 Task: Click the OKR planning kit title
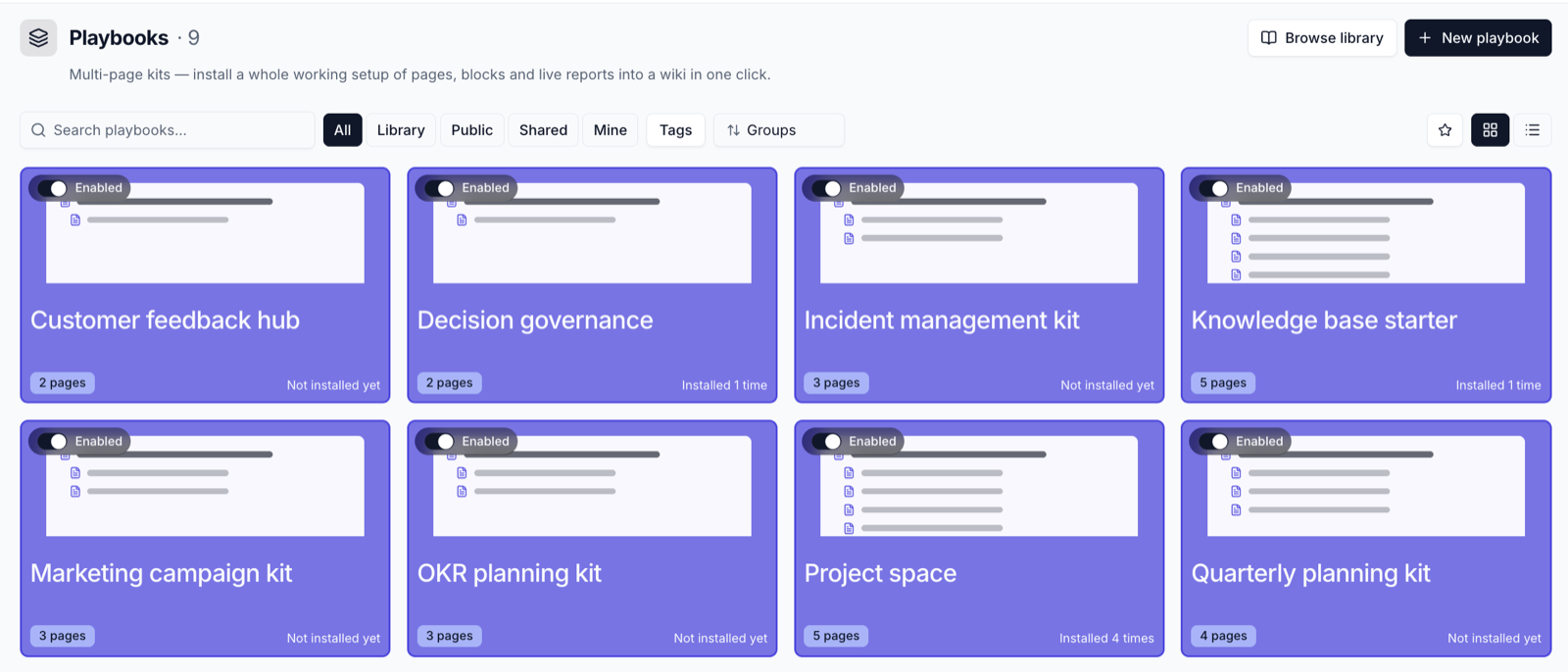click(510, 573)
